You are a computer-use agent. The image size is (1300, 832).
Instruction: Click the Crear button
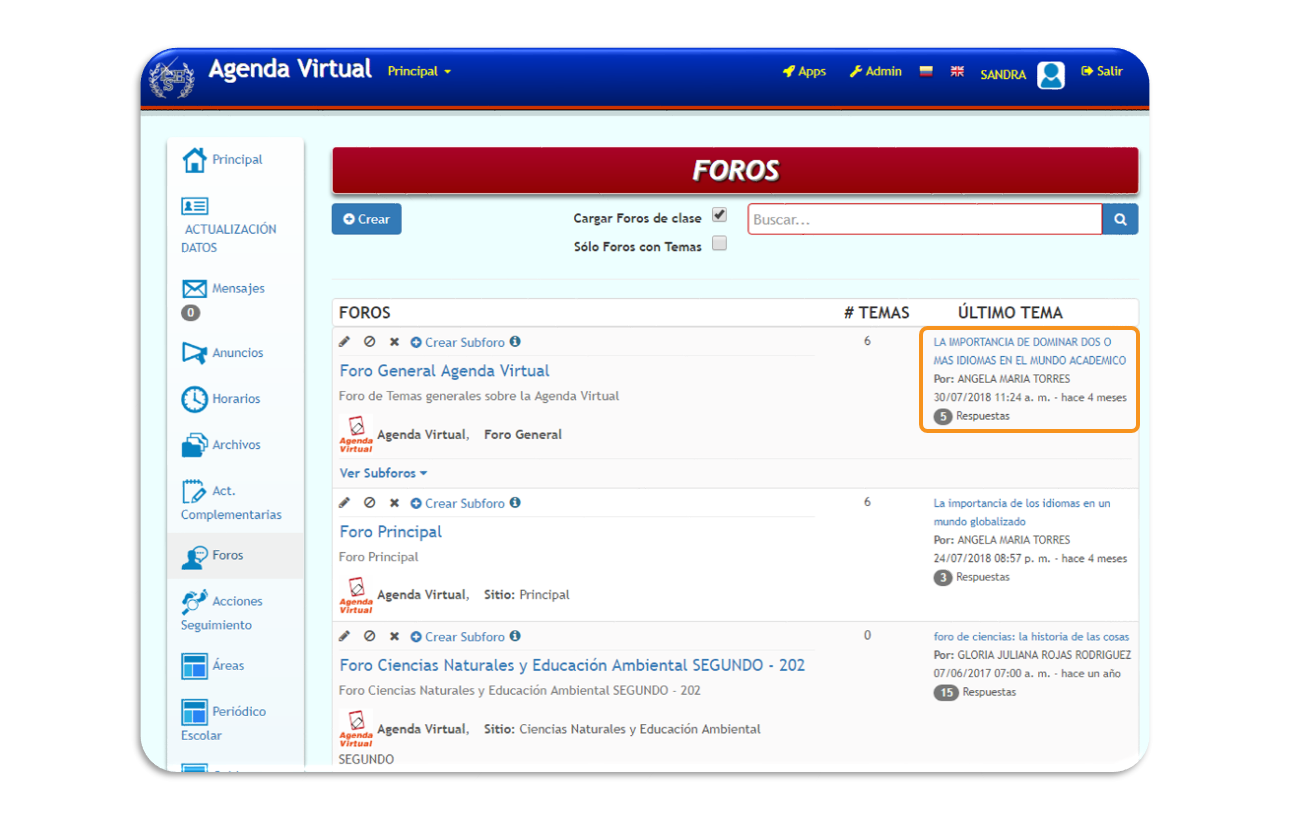click(366, 219)
